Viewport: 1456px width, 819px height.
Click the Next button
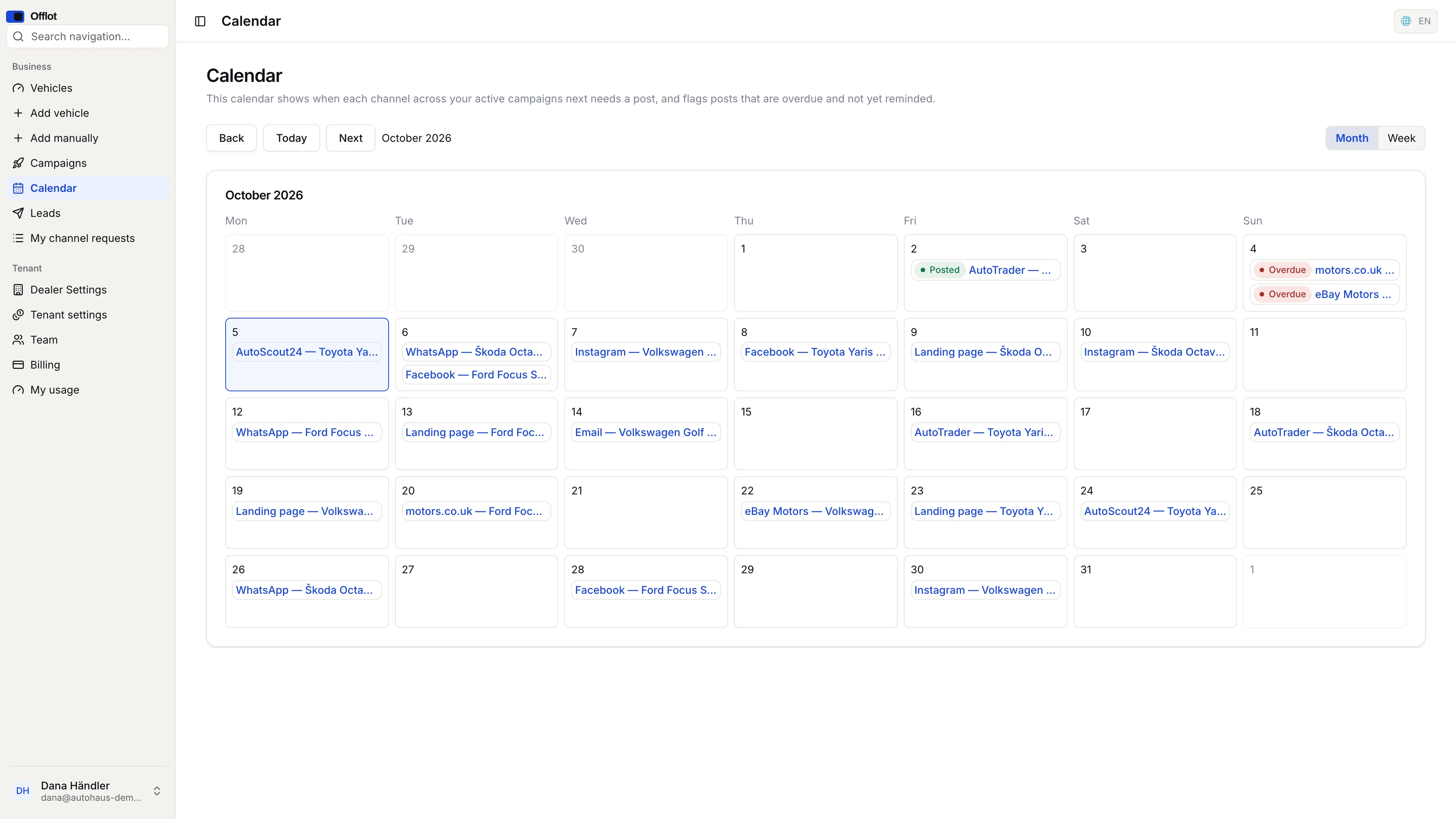(350, 138)
